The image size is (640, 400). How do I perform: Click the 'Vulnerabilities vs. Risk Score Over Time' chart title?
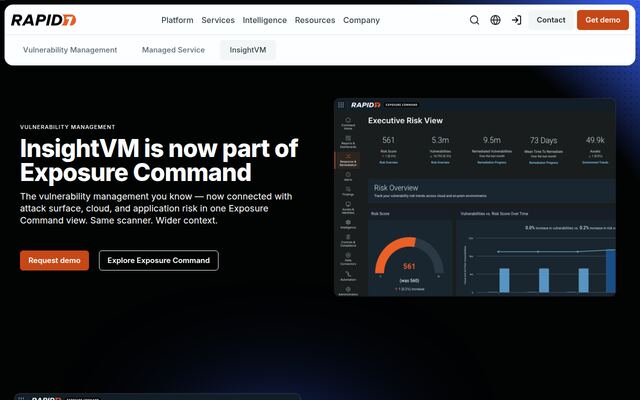(494, 213)
